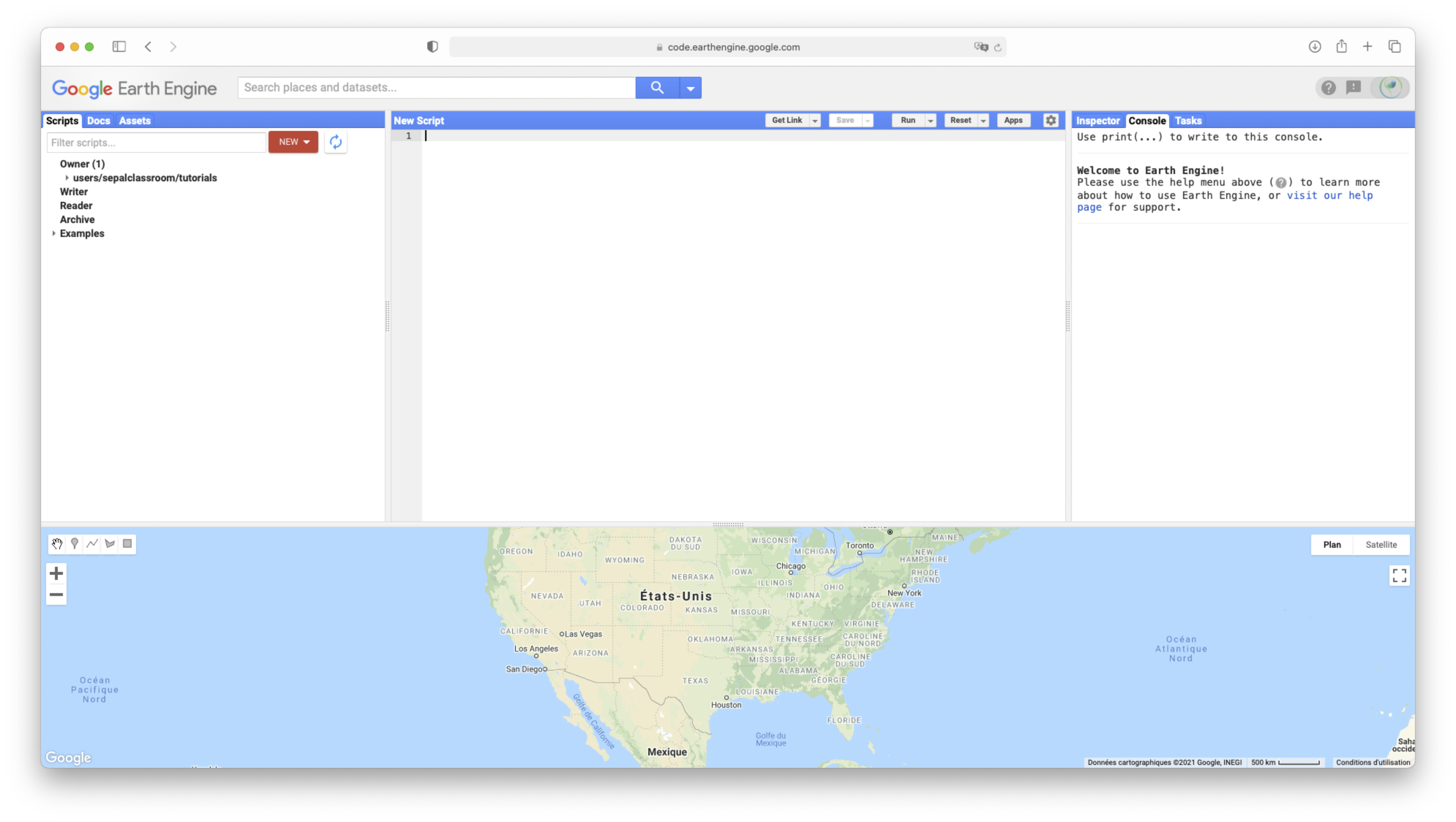Screen dimensions: 1456x822
Task: Select the draw line tool
Action: 92,543
